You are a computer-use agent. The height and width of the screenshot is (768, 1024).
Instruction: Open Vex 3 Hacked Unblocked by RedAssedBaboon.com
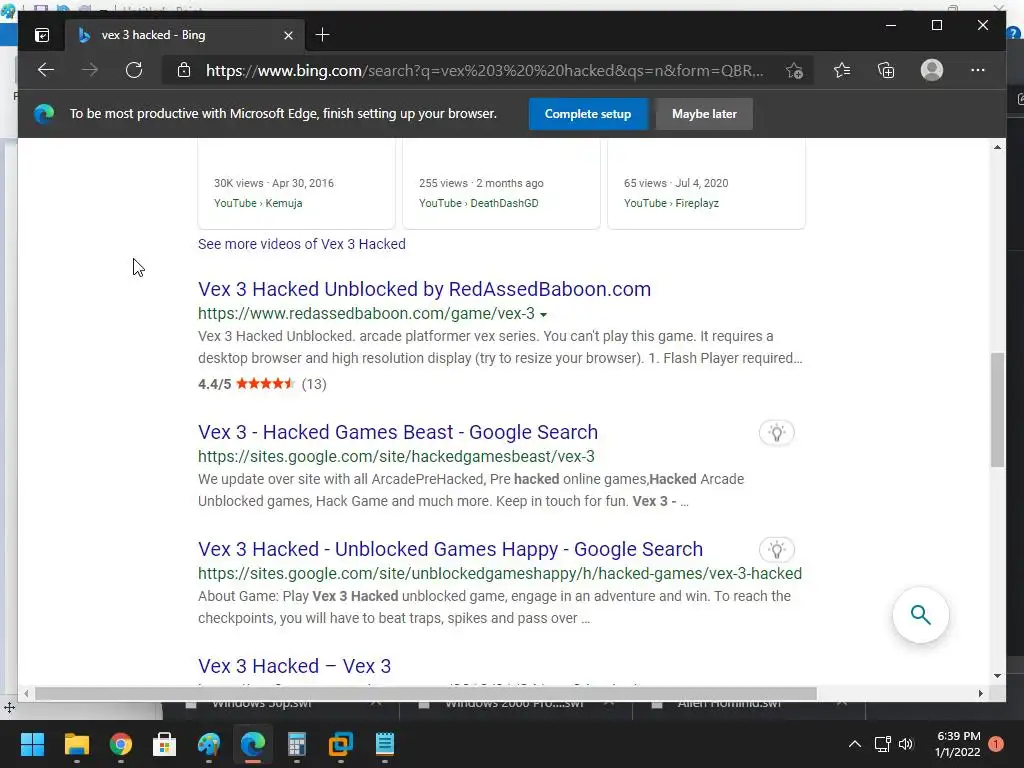tap(424, 289)
